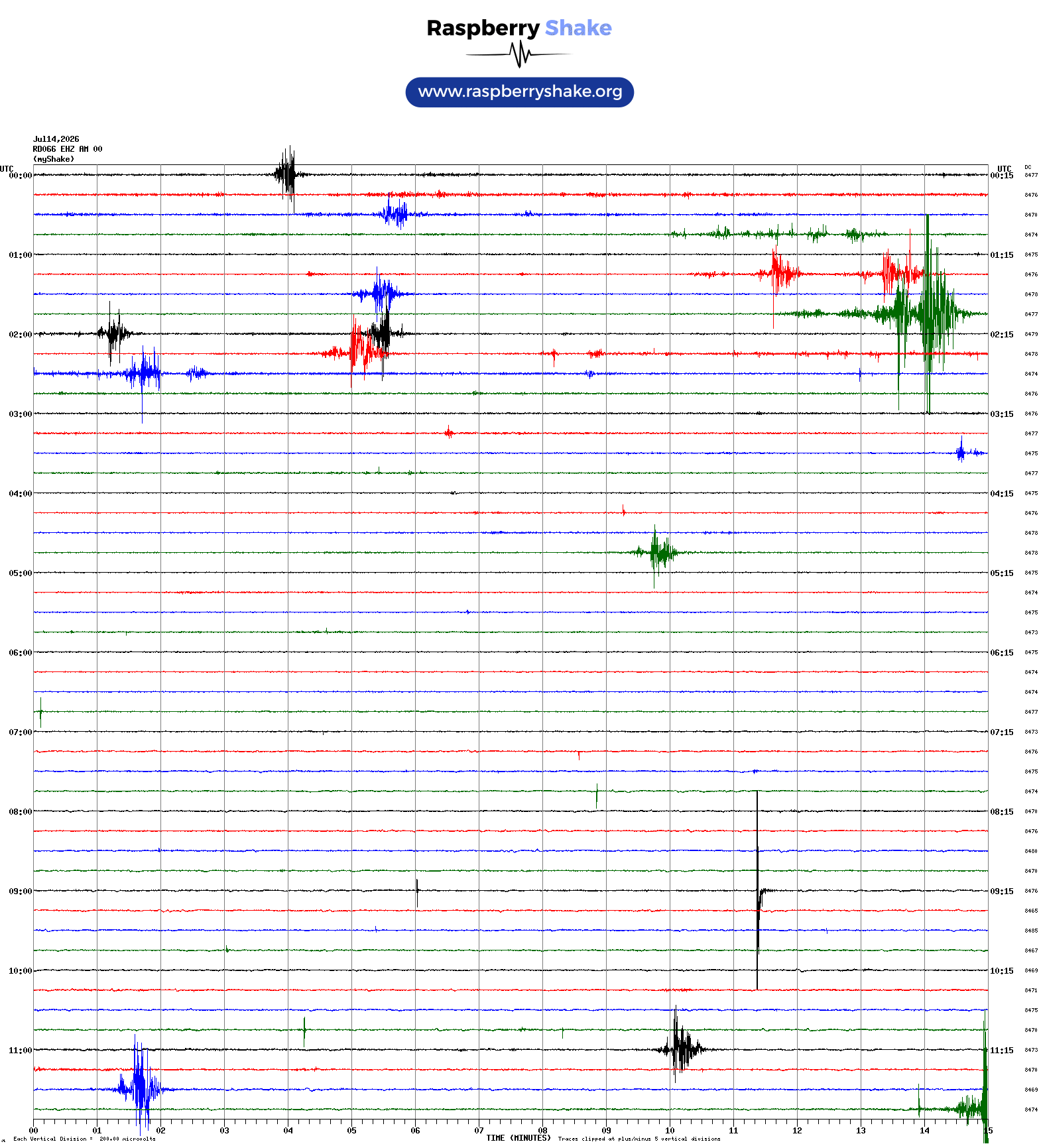Click the left-side 05:00 time label
1041x1148 pixels.
pyautogui.click(x=21, y=573)
